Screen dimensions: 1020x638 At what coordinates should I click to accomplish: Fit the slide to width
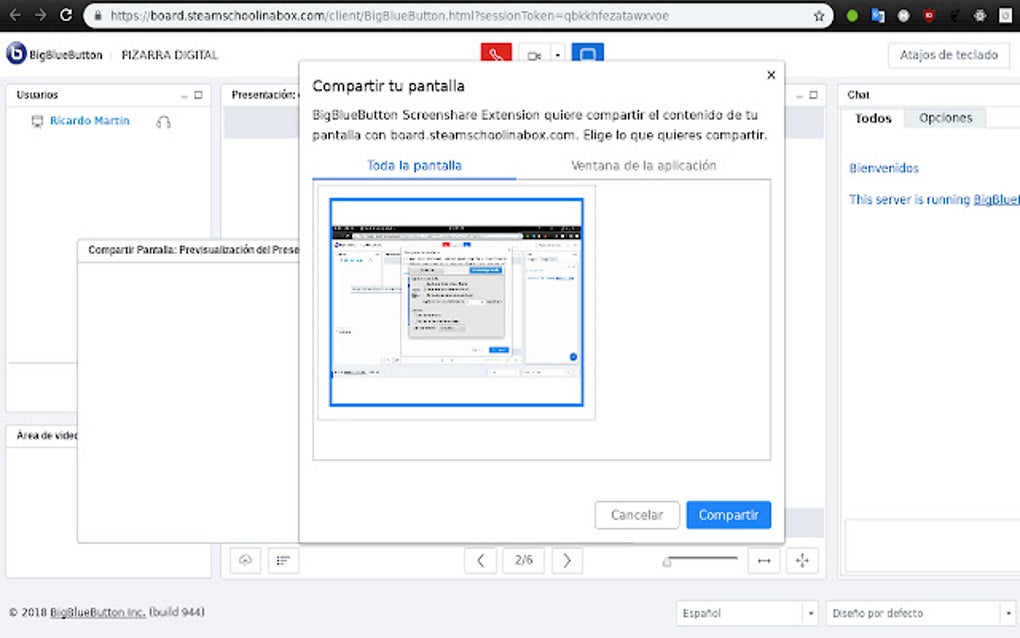point(764,560)
